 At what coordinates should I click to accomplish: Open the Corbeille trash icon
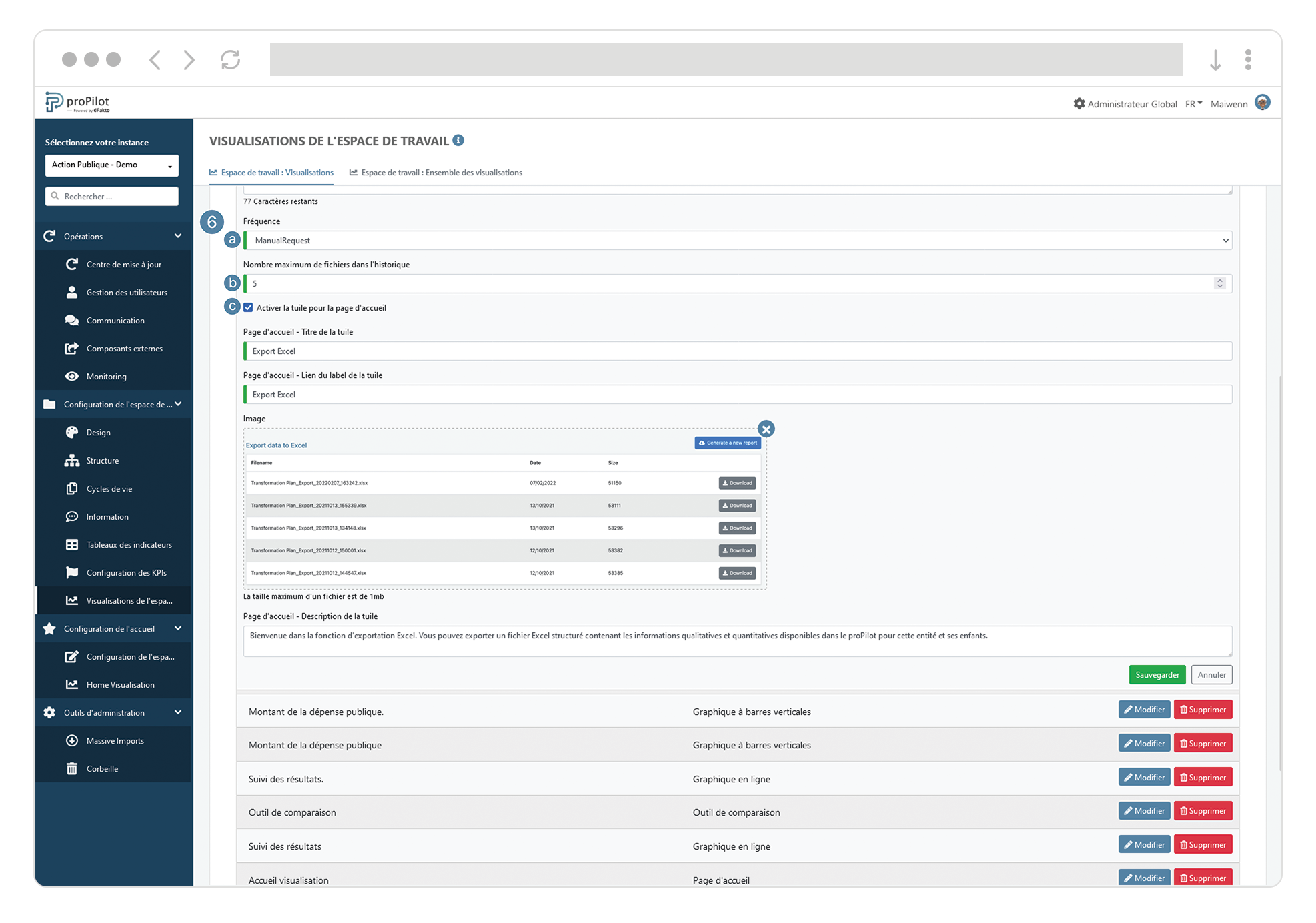tap(72, 768)
